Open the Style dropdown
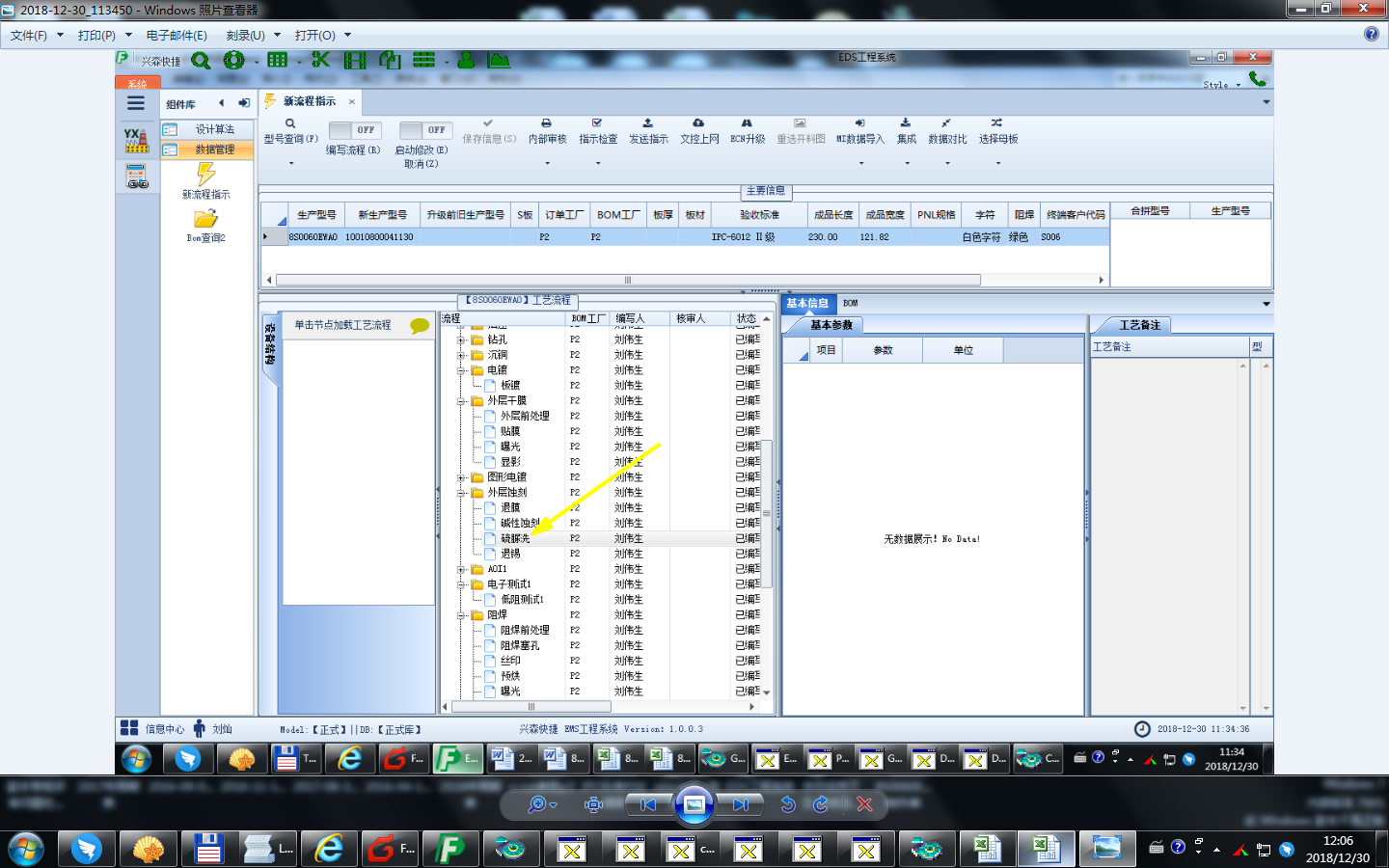Image resolution: width=1389 pixels, height=868 pixels. 1222,85
